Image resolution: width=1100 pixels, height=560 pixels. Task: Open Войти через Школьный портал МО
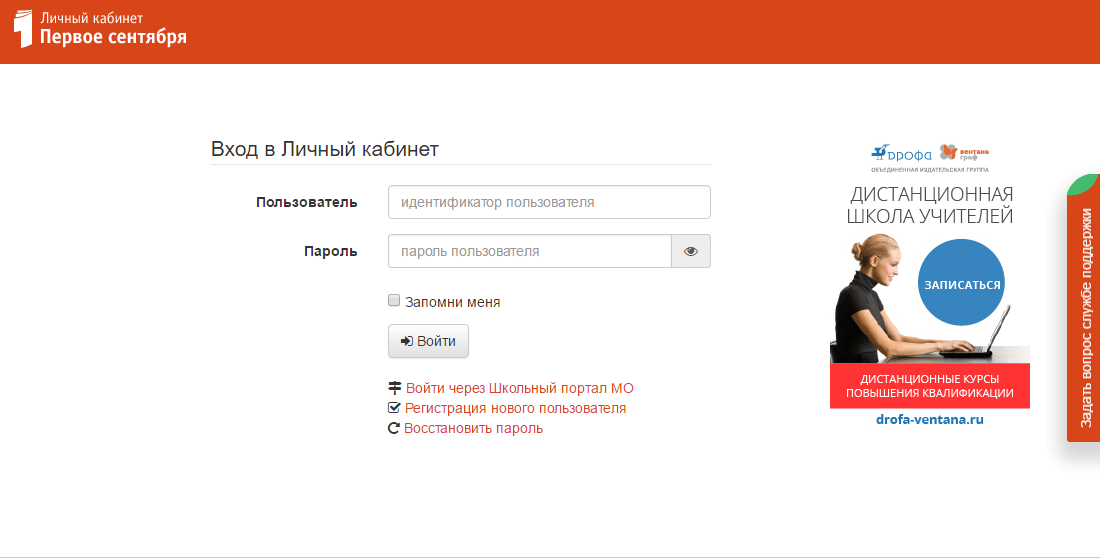[520, 388]
